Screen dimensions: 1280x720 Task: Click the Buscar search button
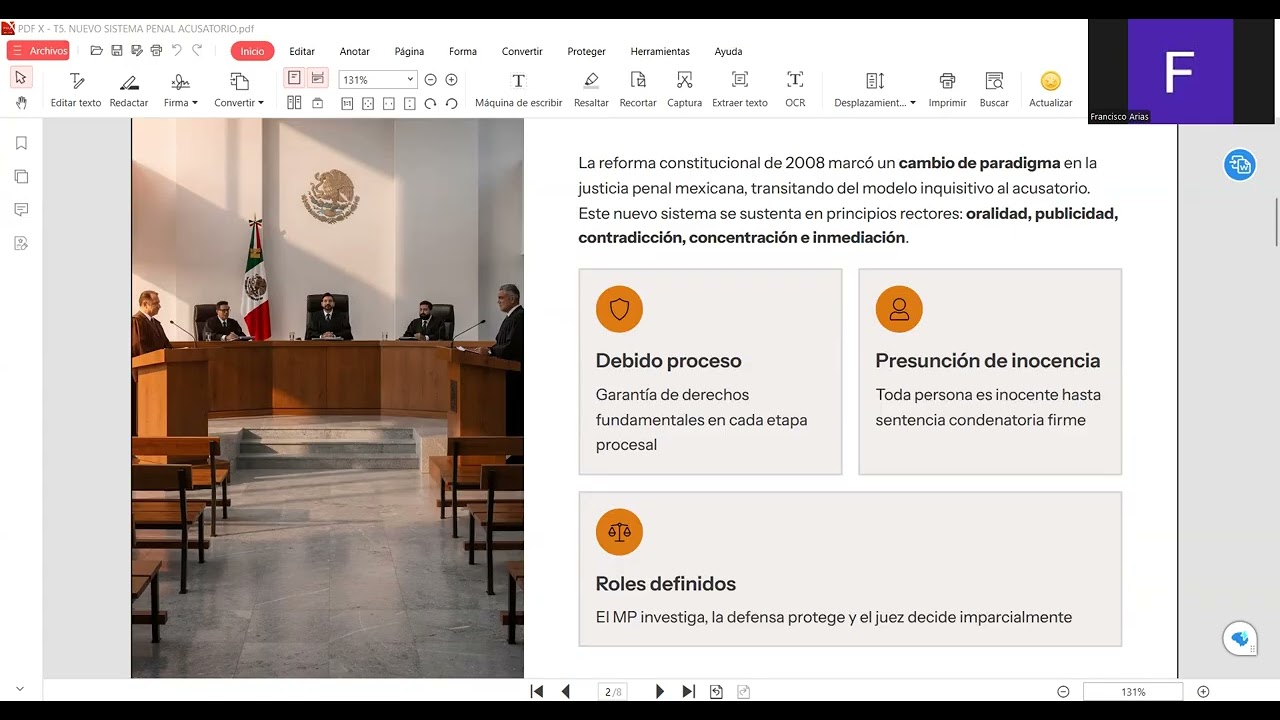pos(994,90)
